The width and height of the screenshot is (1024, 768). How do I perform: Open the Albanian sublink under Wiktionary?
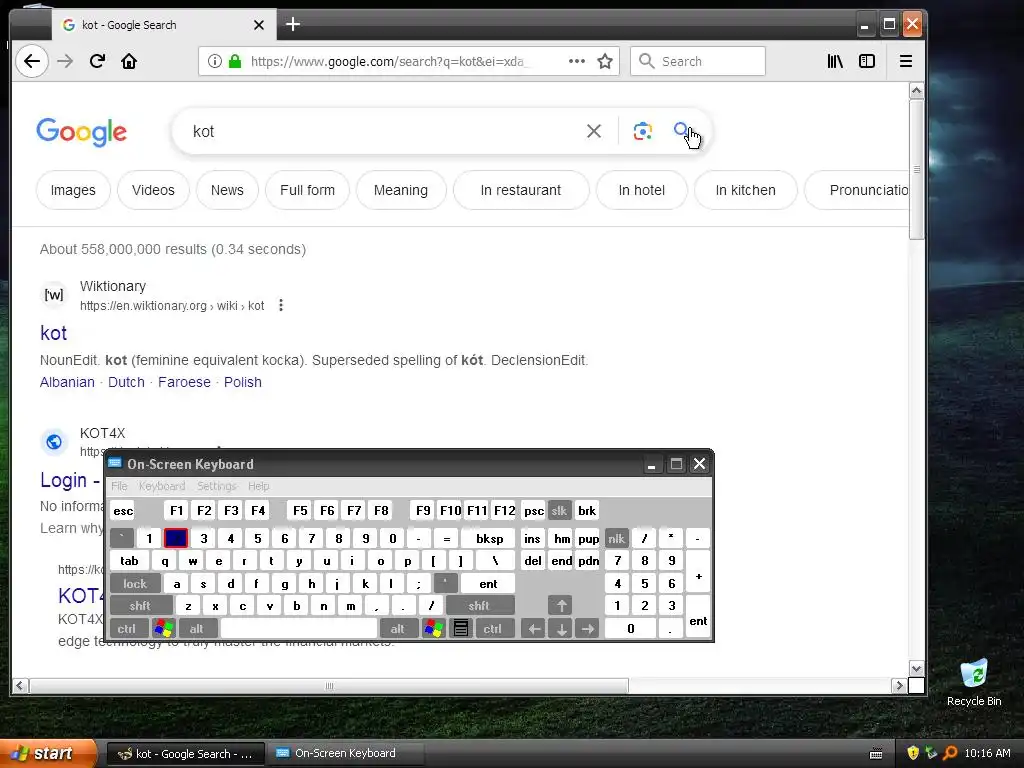pos(67,382)
